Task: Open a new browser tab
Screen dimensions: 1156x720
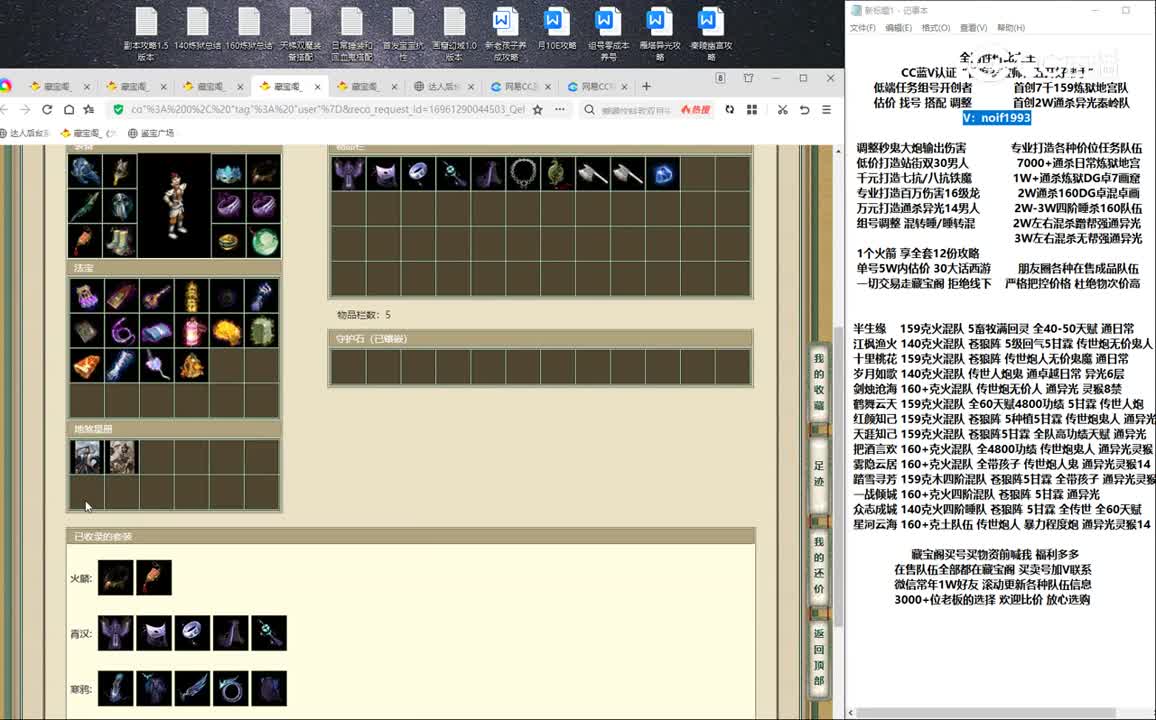Action: pyautogui.click(x=647, y=86)
